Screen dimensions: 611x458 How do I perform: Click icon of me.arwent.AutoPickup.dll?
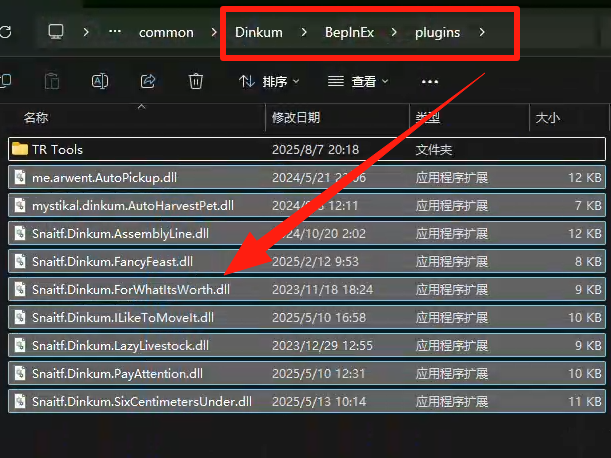pos(20,177)
